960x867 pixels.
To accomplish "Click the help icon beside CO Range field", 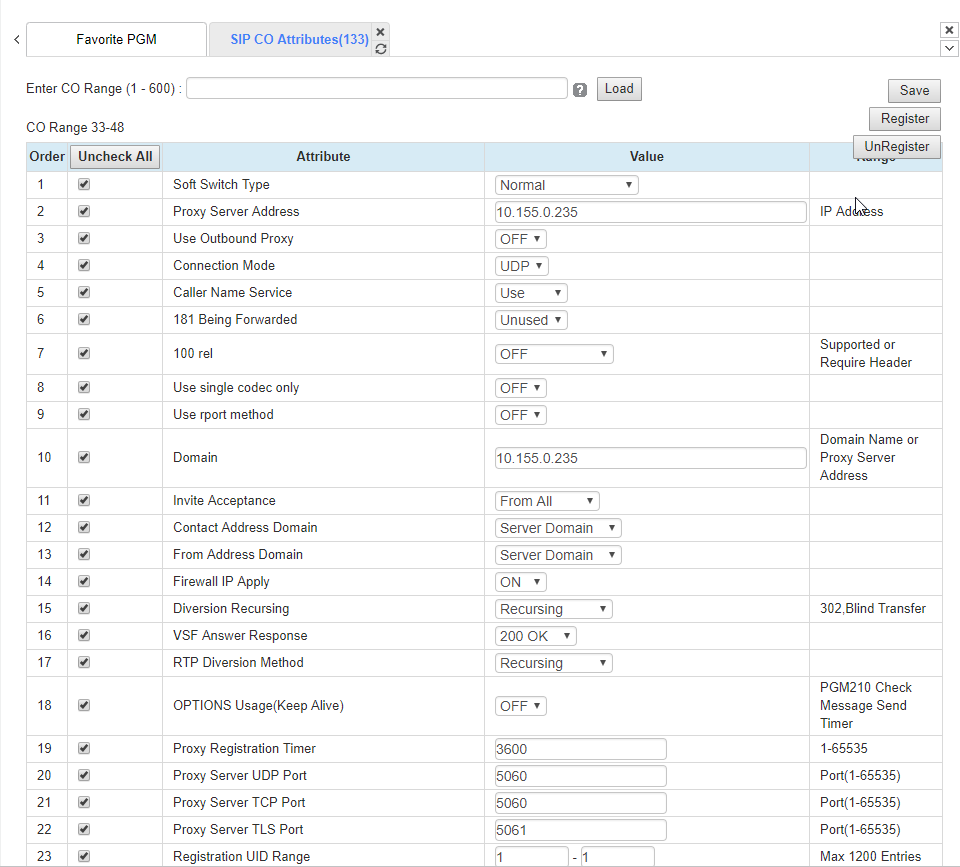I will (x=580, y=90).
